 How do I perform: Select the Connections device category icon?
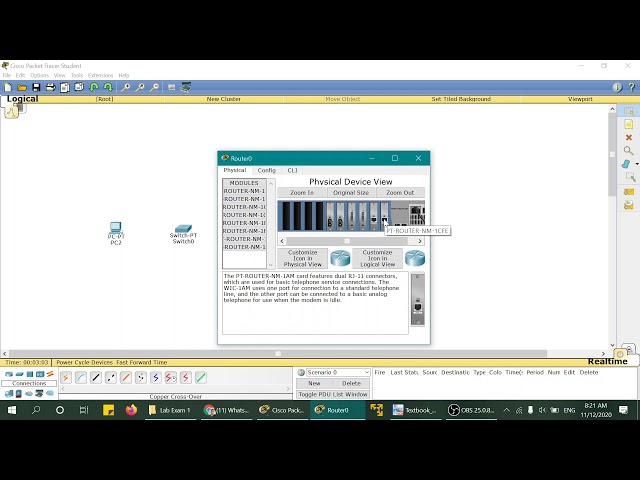click(50, 374)
